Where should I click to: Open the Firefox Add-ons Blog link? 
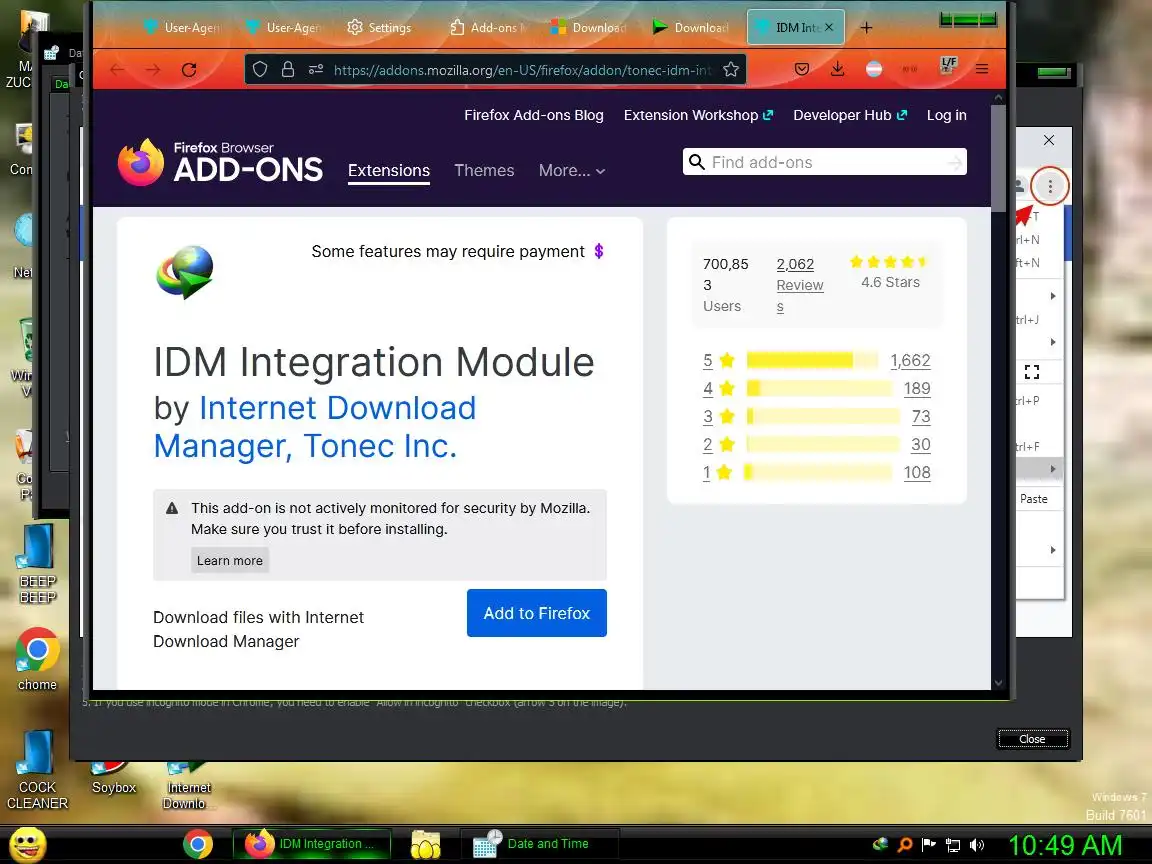point(533,115)
